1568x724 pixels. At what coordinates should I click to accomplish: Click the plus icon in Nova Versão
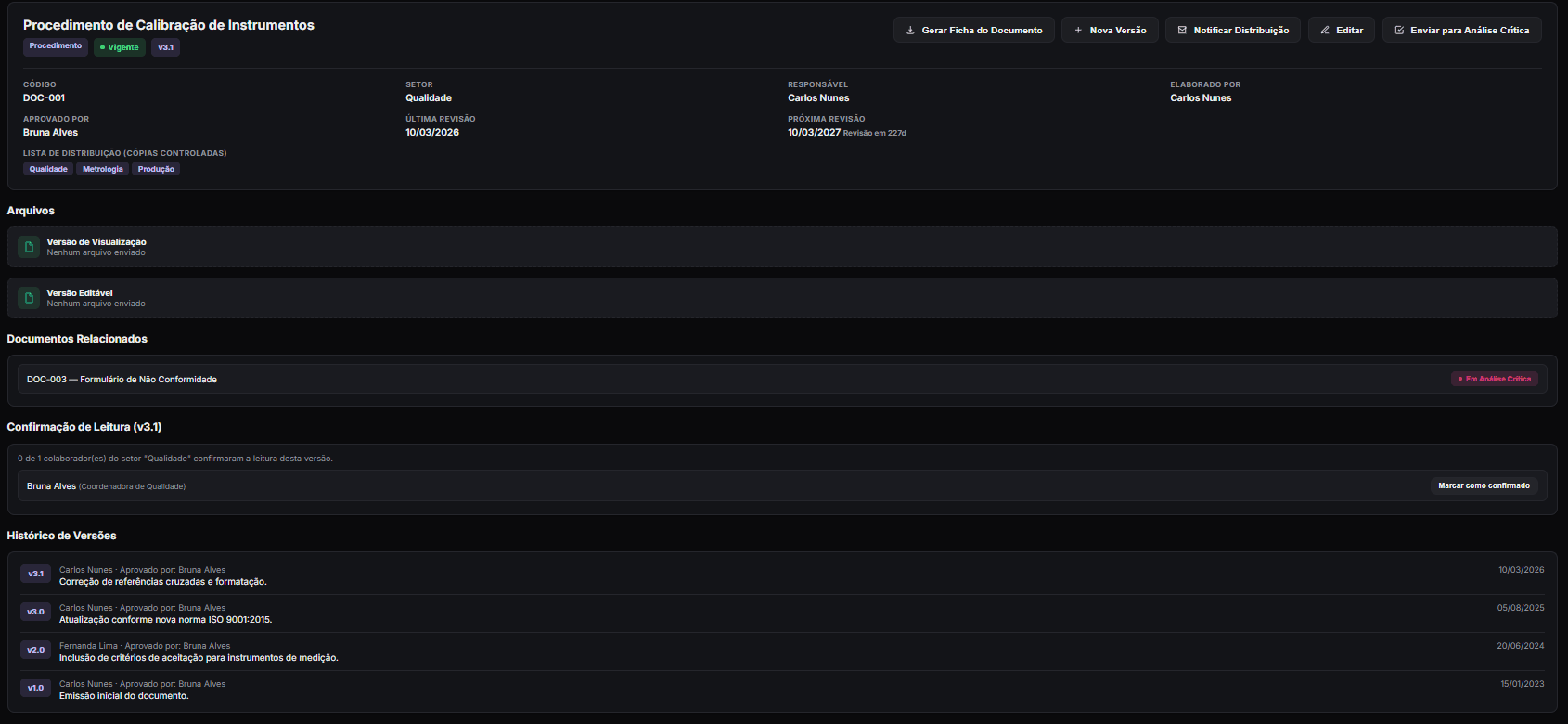coord(1078,31)
